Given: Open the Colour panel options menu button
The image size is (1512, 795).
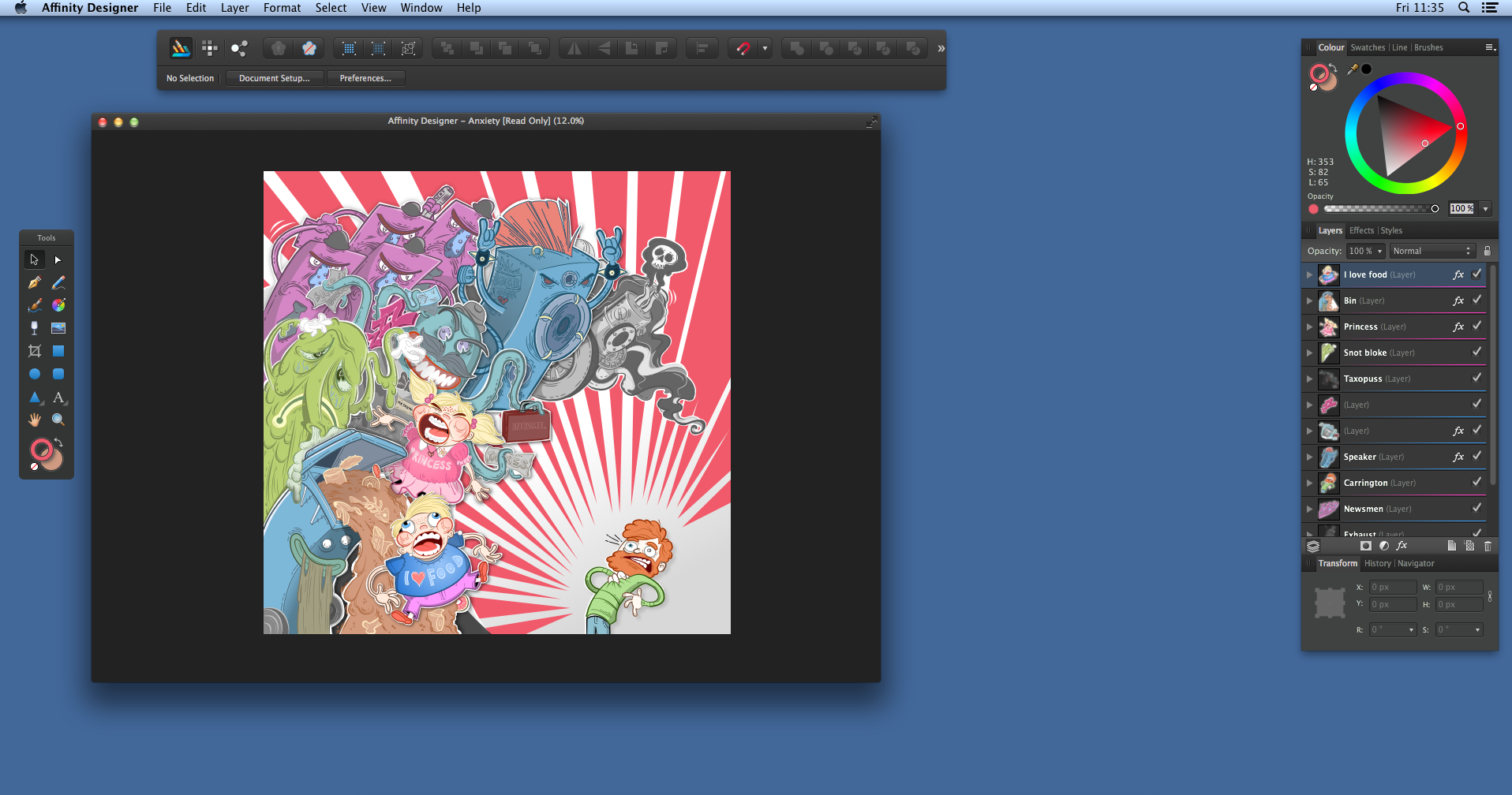Looking at the screenshot, I should tap(1490, 47).
